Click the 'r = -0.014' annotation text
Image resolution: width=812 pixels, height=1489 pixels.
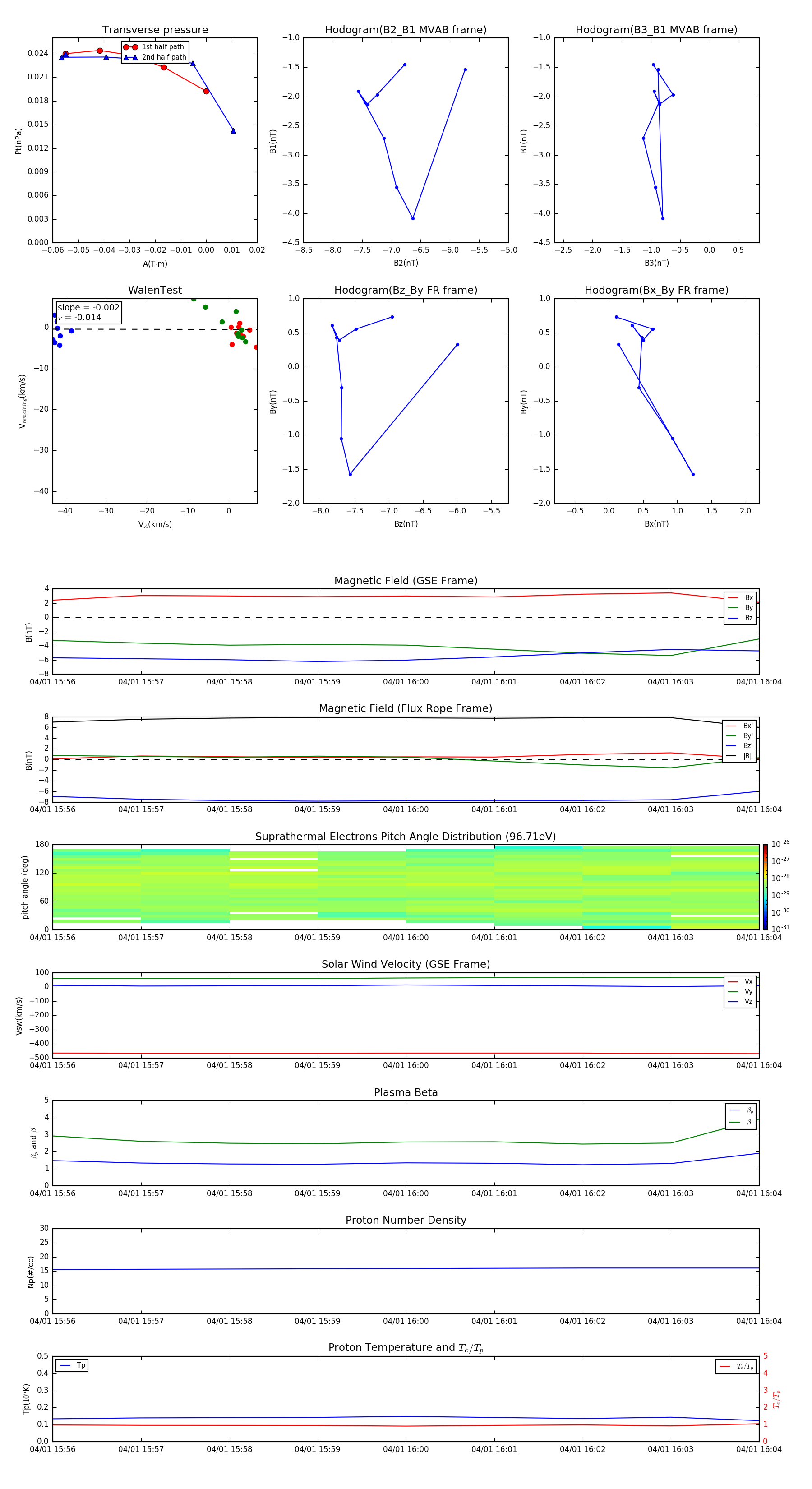point(80,317)
